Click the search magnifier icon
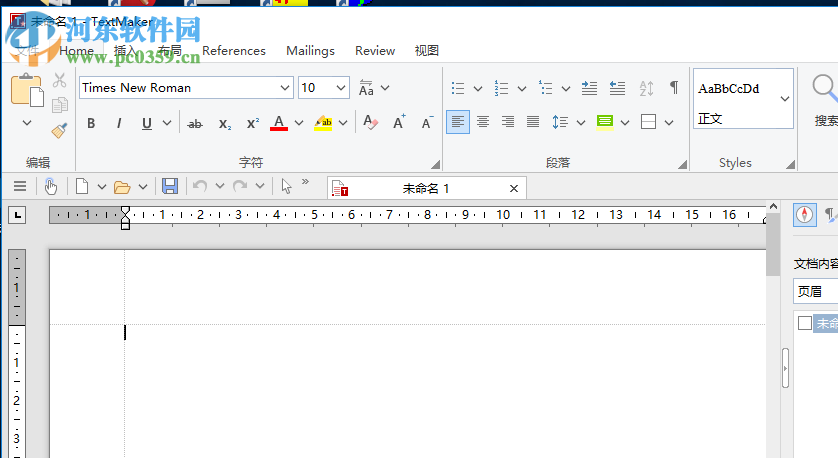The height and width of the screenshot is (458, 838). click(x=825, y=88)
